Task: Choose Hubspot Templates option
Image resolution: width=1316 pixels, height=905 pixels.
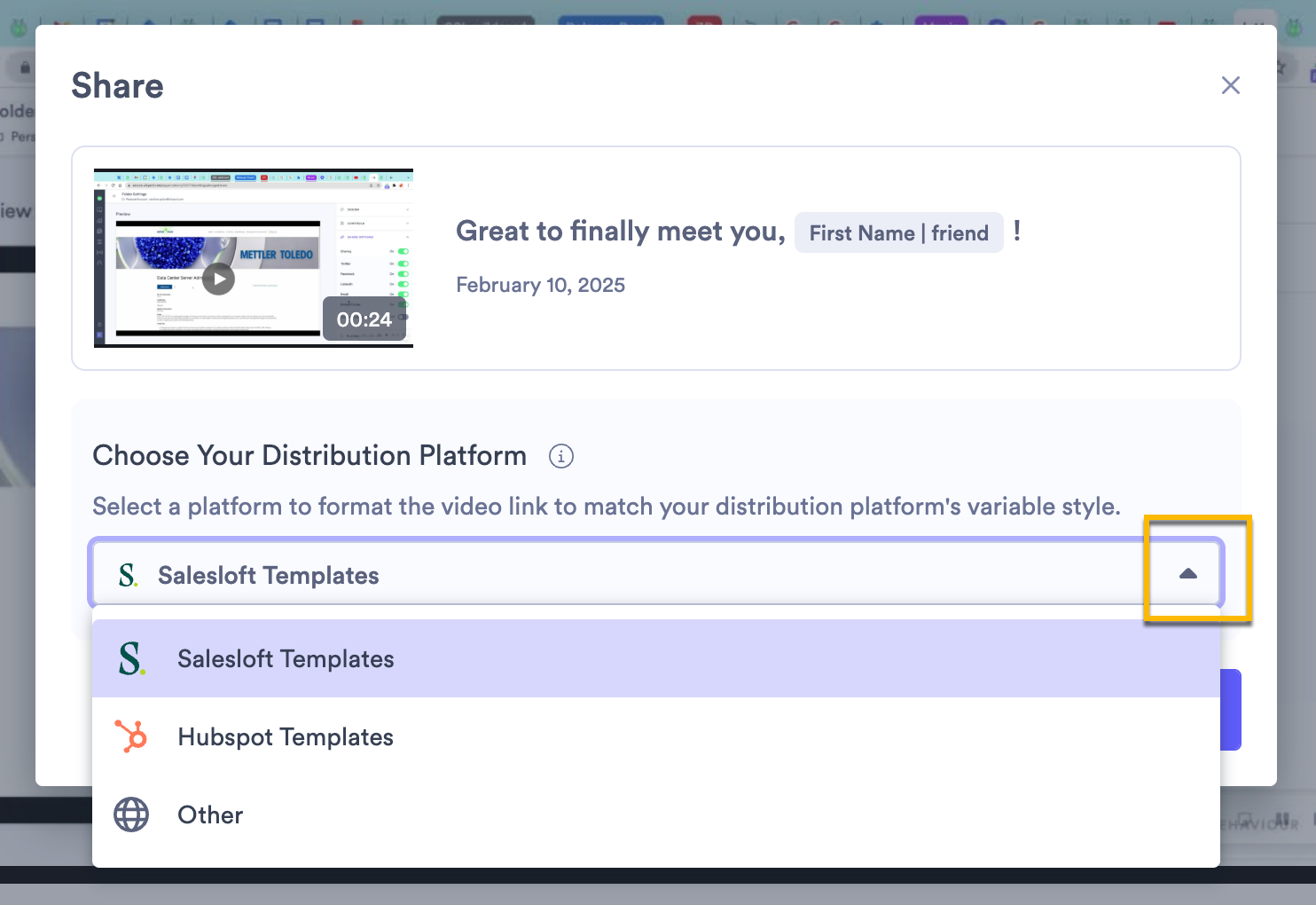Action: coord(656,736)
